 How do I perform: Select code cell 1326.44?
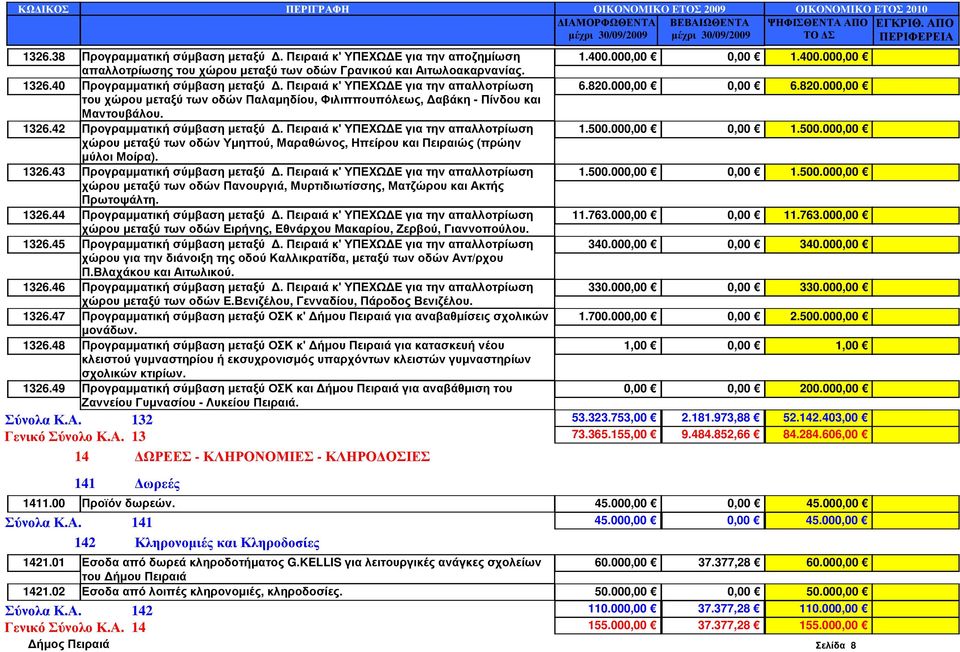click(43, 215)
